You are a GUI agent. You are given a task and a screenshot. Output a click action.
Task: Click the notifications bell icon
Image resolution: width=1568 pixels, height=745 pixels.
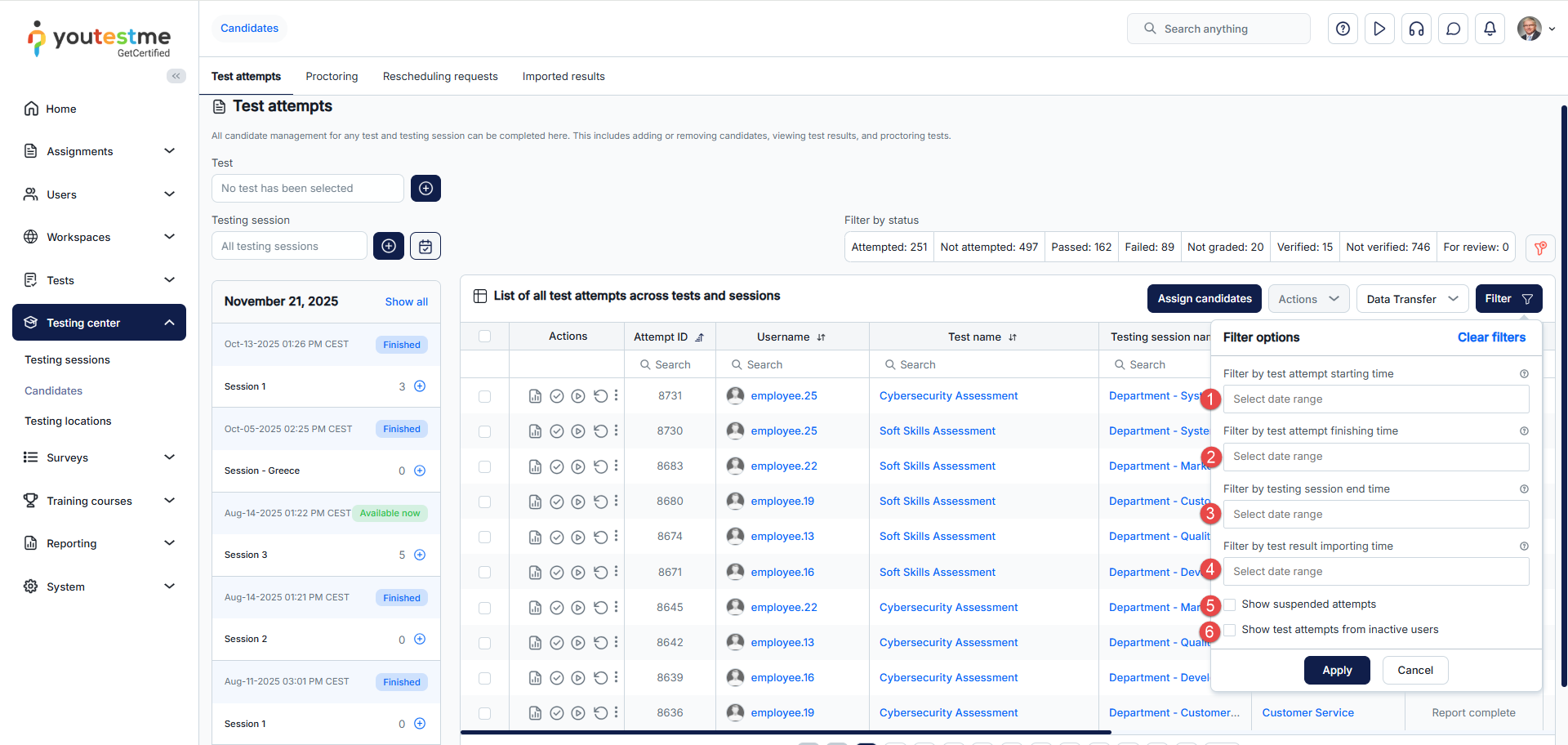pos(1490,29)
